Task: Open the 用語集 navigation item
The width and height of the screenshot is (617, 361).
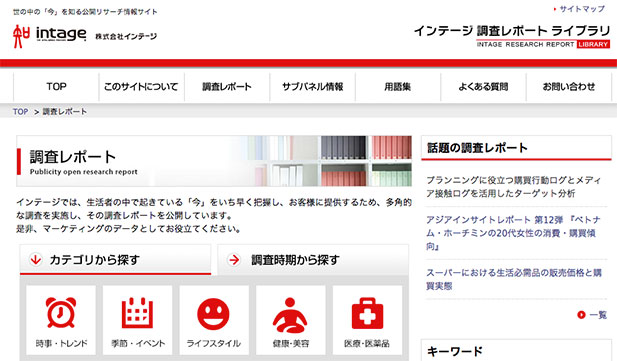Action: 398,87
